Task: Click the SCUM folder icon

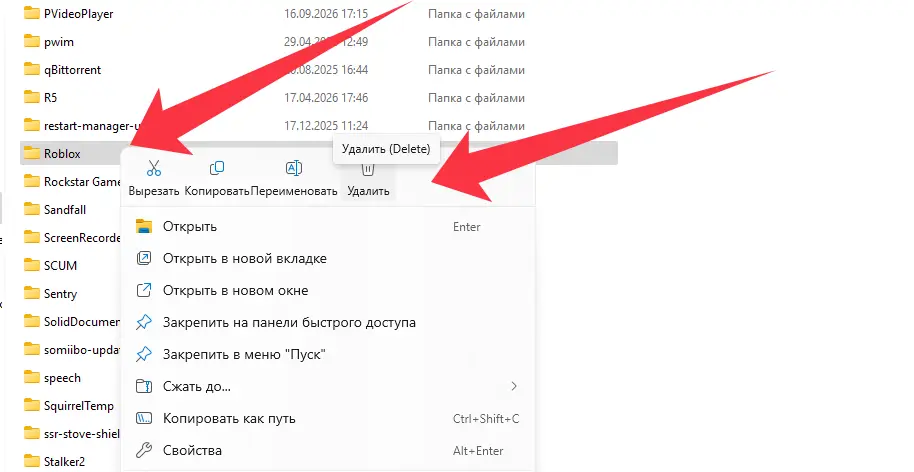Action: tap(31, 265)
